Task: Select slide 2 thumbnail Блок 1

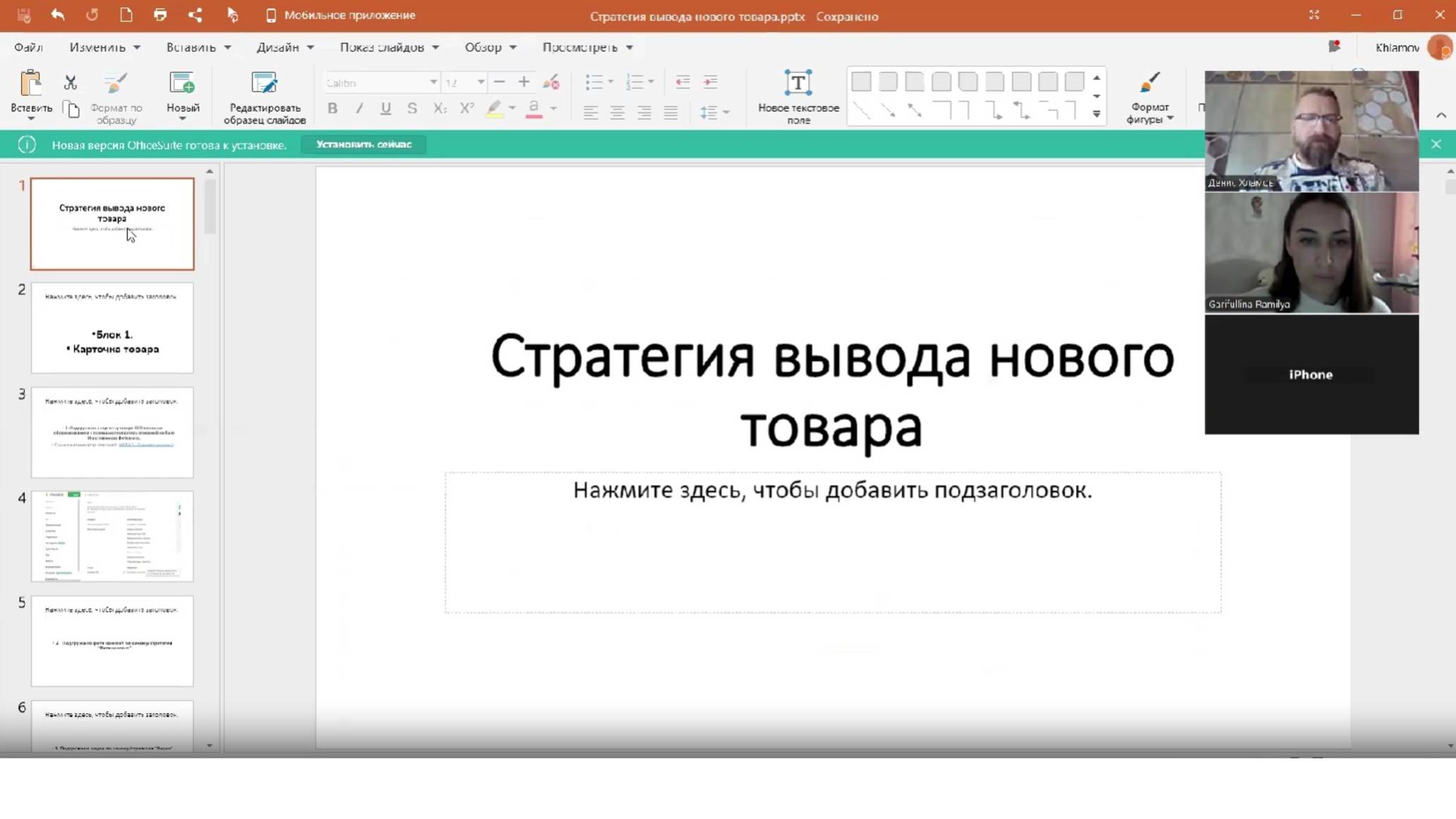Action: (112, 328)
